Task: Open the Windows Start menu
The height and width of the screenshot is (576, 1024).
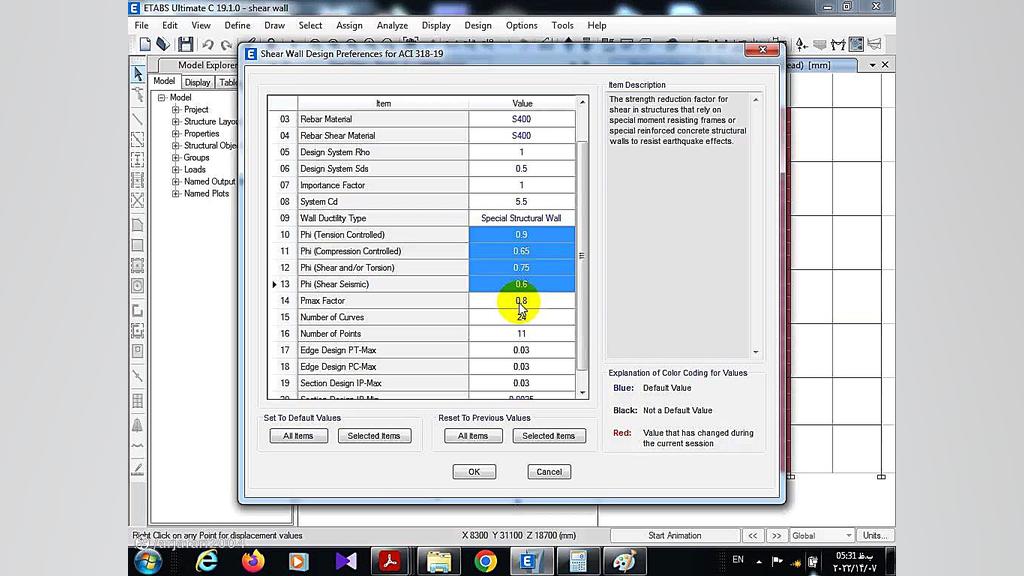Action: coord(148,561)
